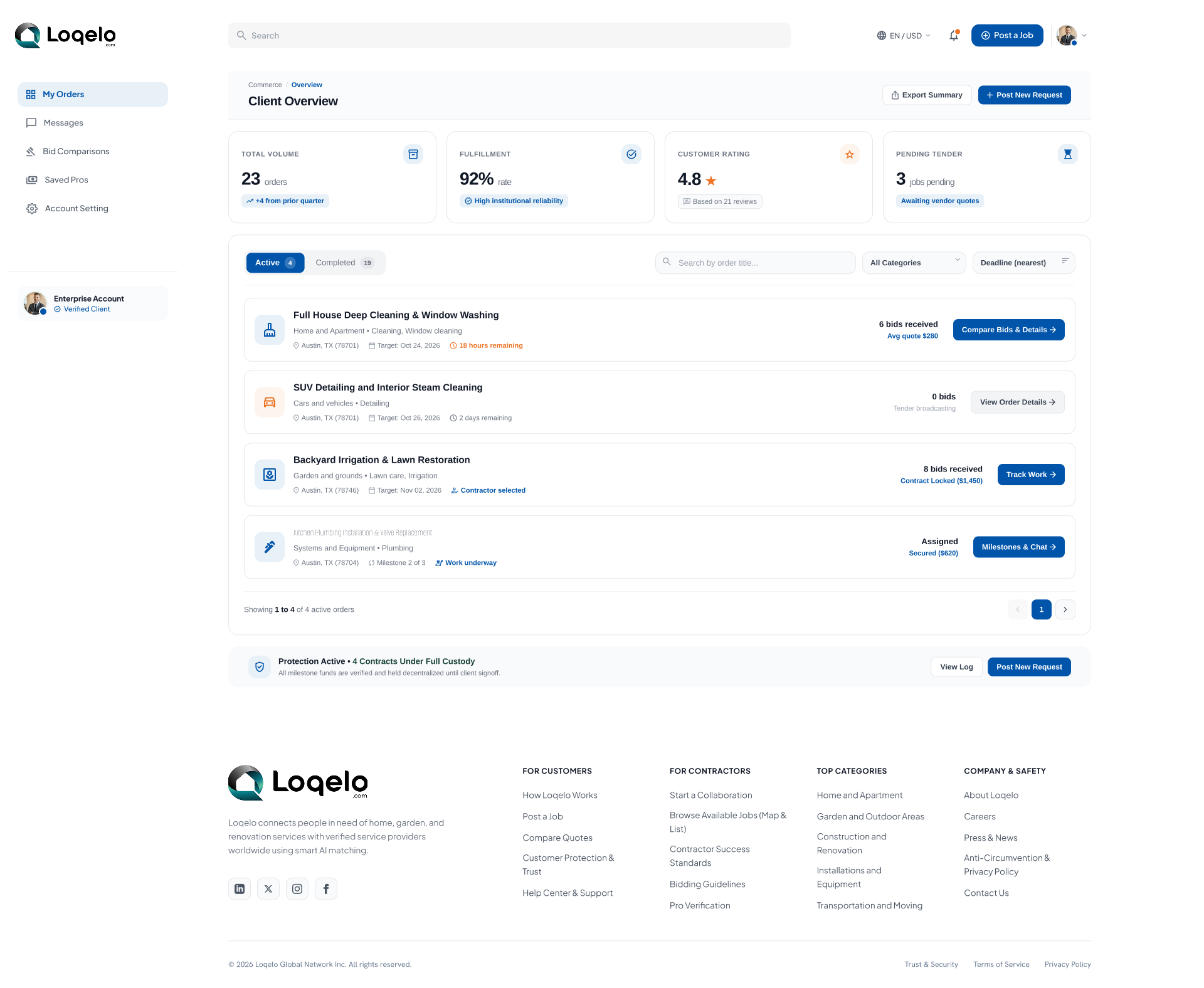Open the Deadline (nearest) sort dropdown
This screenshot has width=1204, height=988.
coord(1024,263)
